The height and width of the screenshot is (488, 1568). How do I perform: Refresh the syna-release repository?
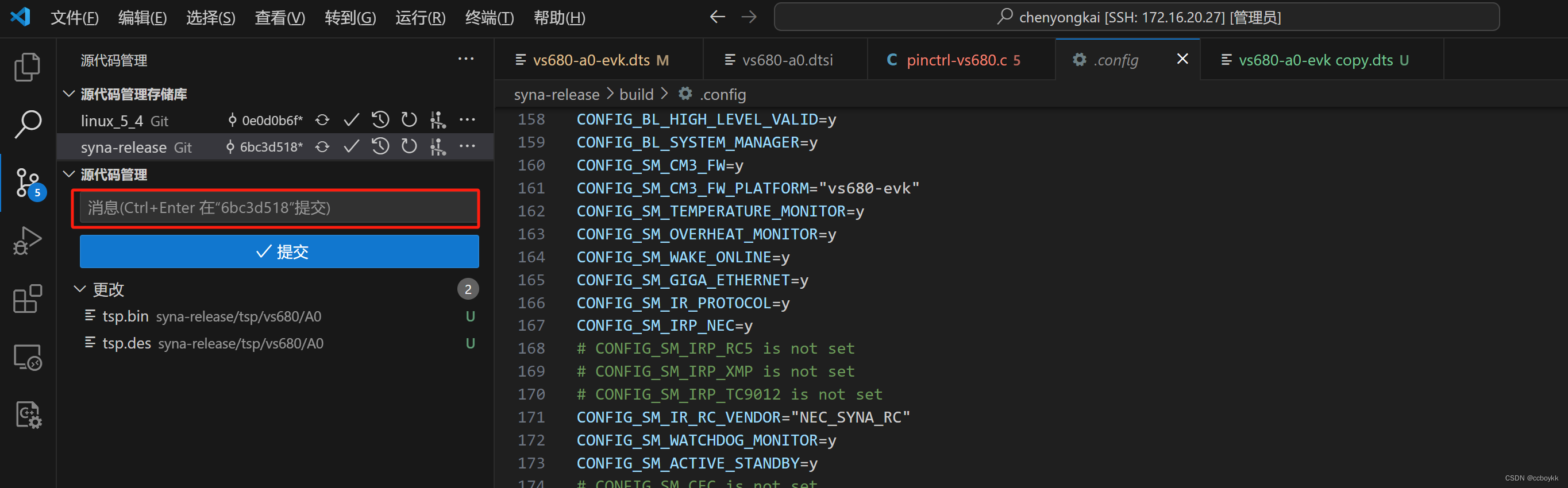(409, 146)
